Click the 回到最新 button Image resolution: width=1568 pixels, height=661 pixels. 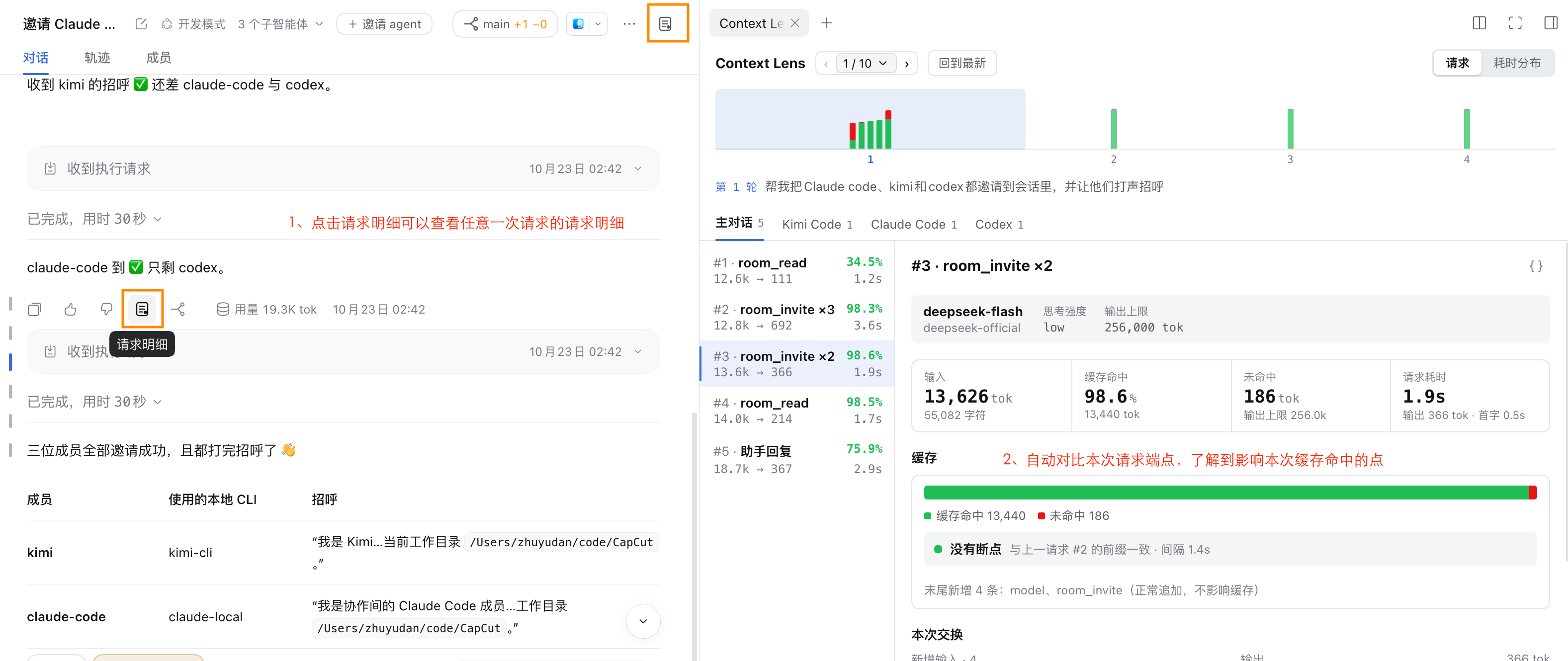coord(962,63)
